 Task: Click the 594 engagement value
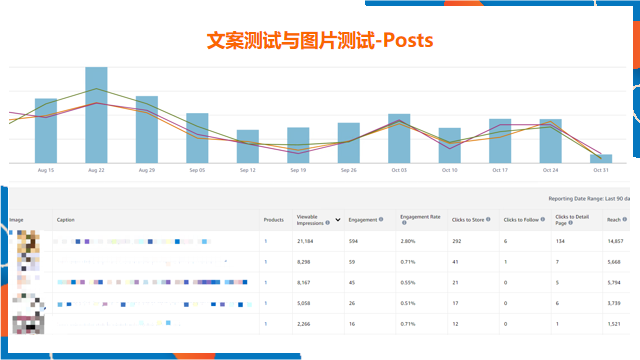[353, 241]
